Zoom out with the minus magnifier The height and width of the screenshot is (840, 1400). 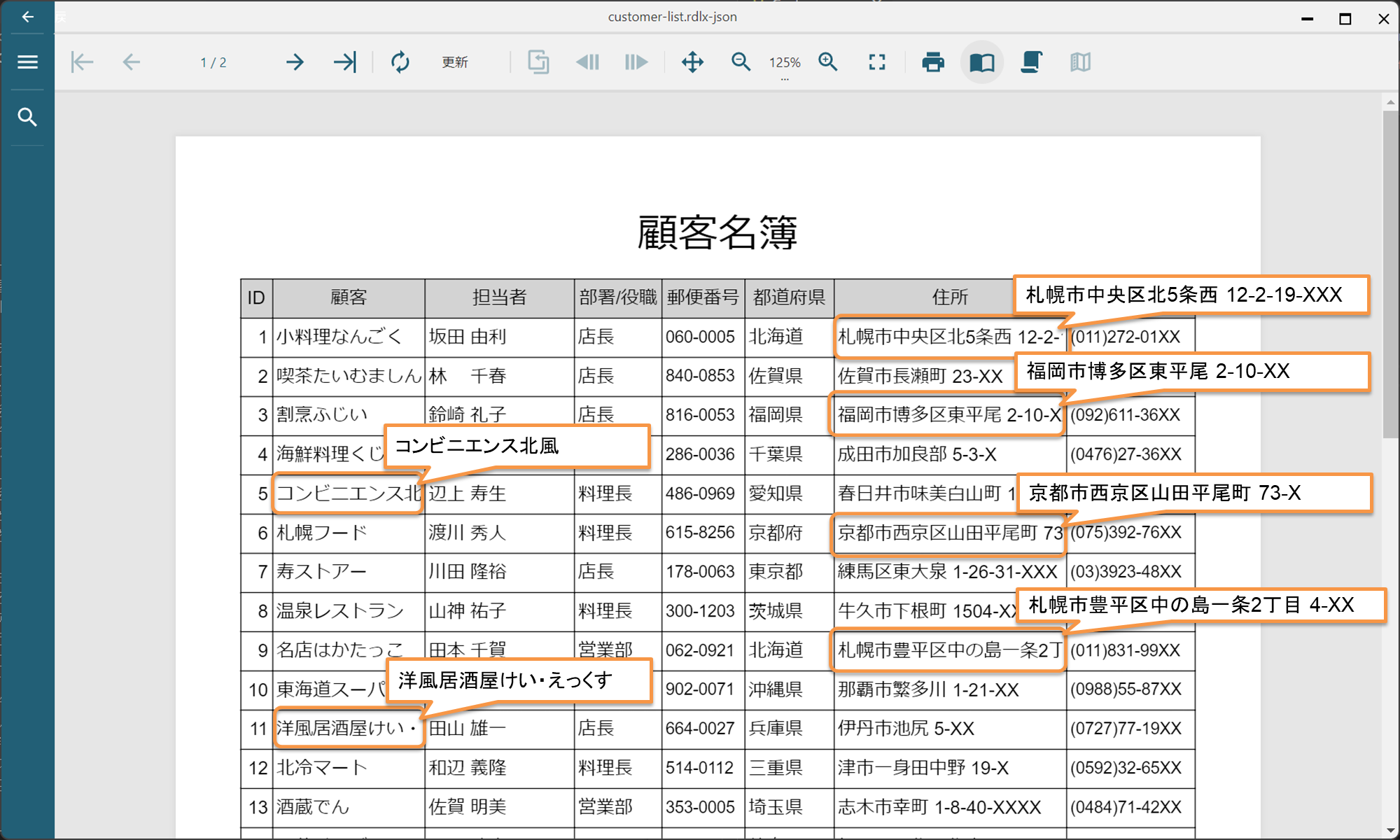tap(741, 62)
